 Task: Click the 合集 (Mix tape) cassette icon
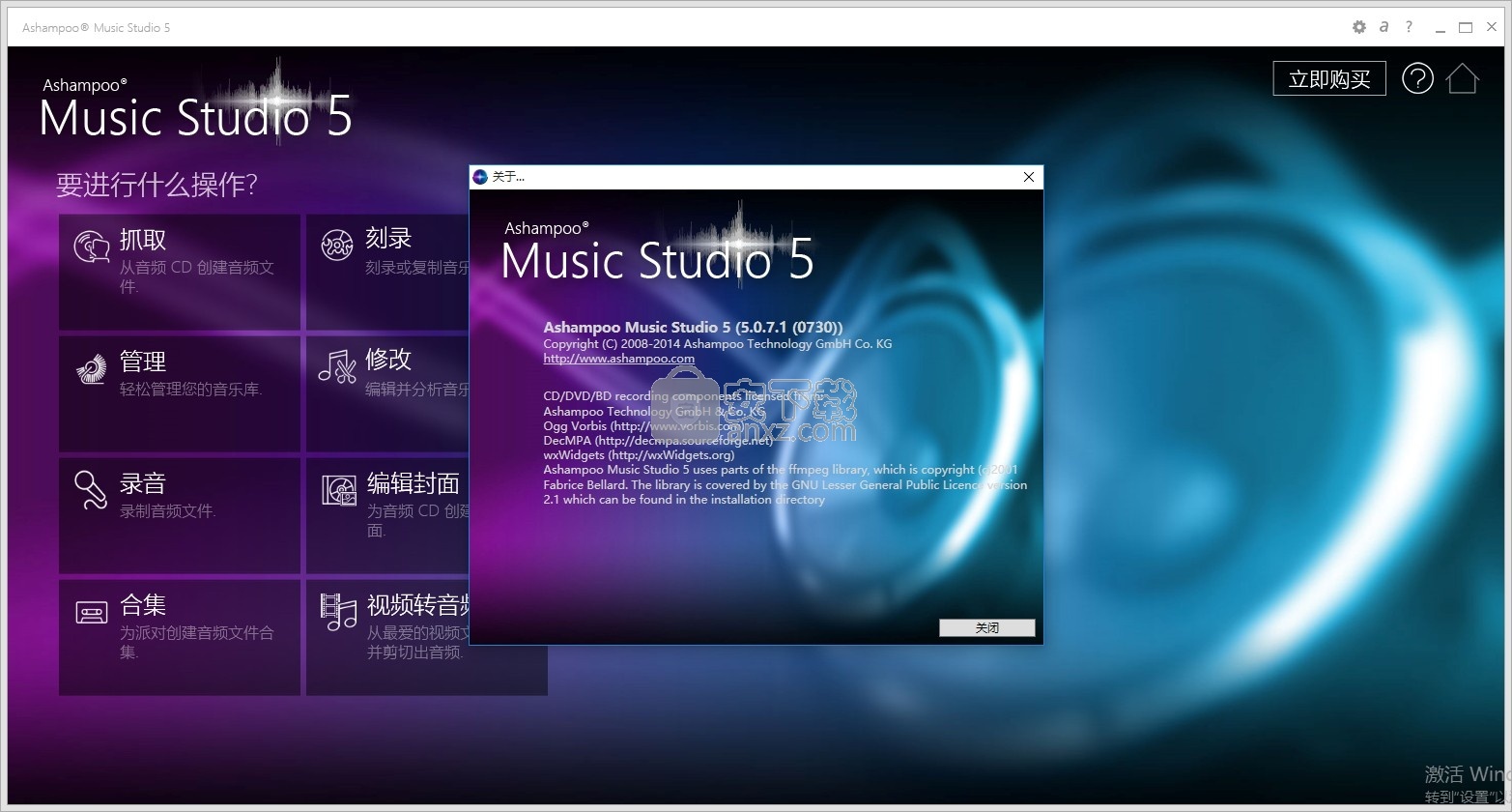click(92, 612)
